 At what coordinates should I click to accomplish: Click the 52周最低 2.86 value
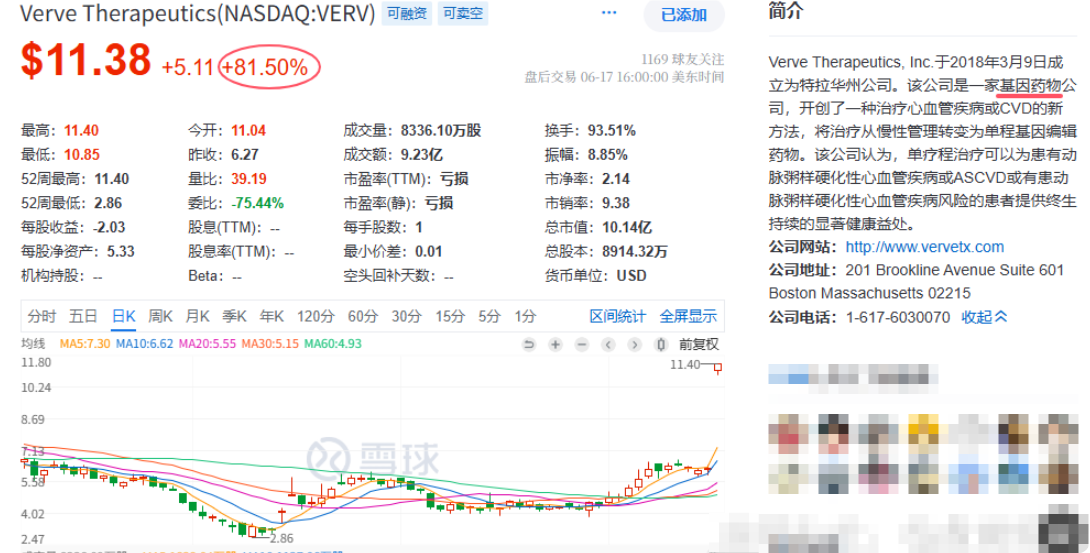[x=108, y=203]
